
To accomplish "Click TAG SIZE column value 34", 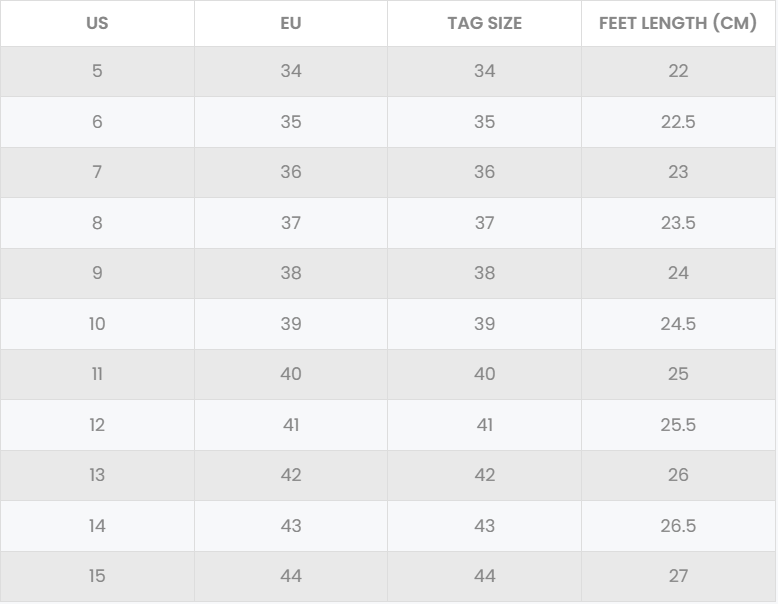I will point(484,71).
